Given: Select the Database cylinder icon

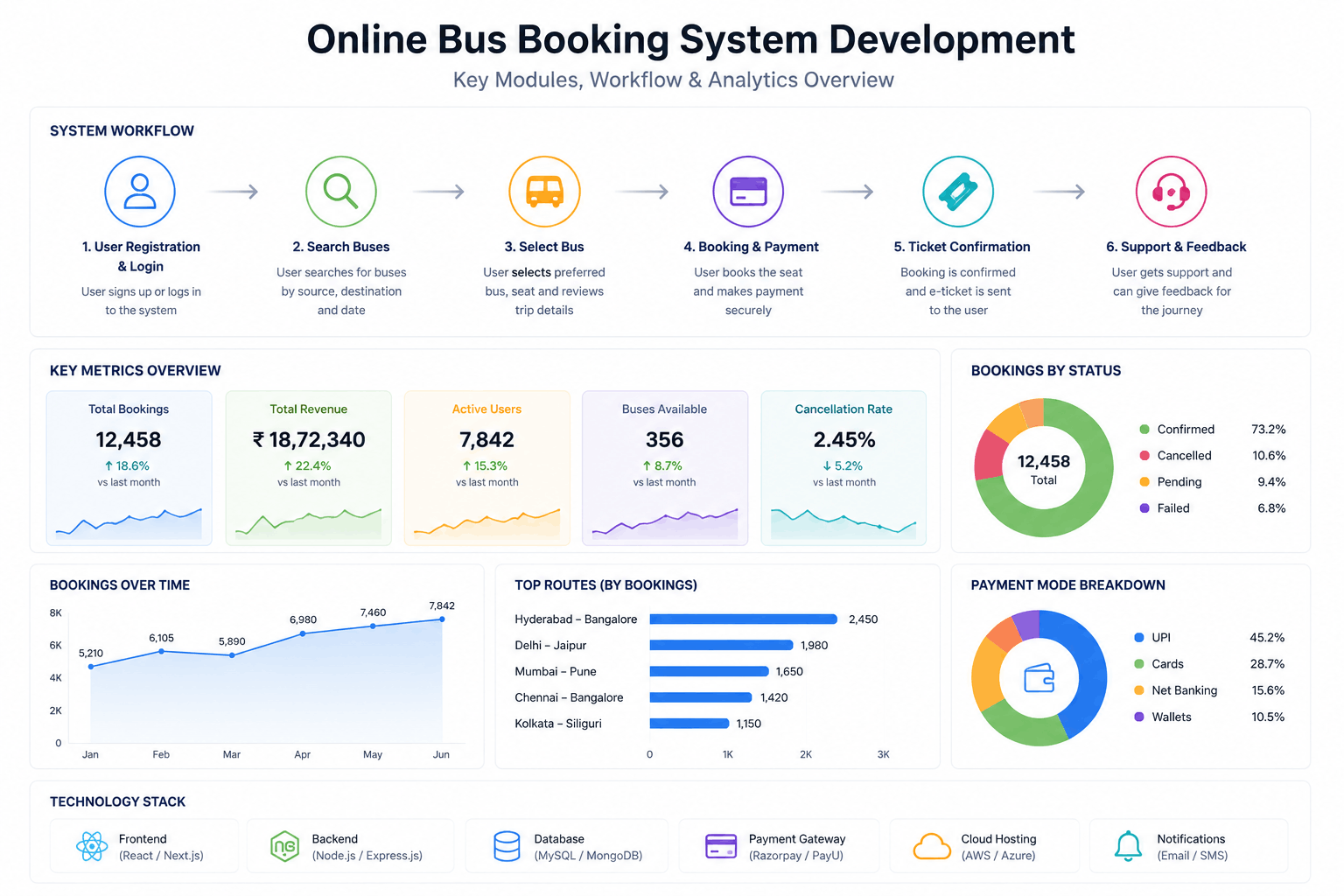Looking at the screenshot, I should 507,846.
